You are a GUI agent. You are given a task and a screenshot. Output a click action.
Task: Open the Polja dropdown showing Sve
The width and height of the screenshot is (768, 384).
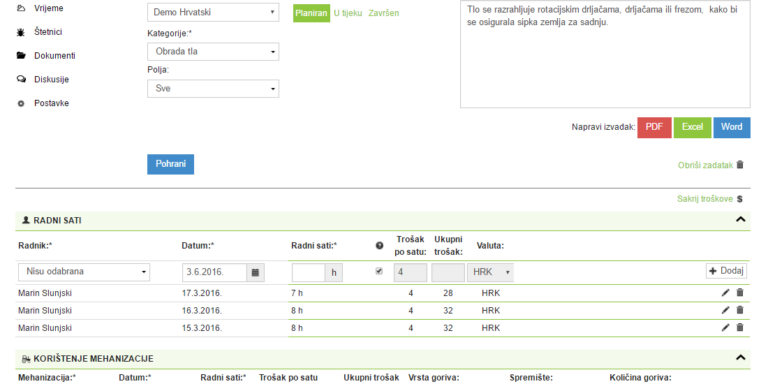coord(213,89)
